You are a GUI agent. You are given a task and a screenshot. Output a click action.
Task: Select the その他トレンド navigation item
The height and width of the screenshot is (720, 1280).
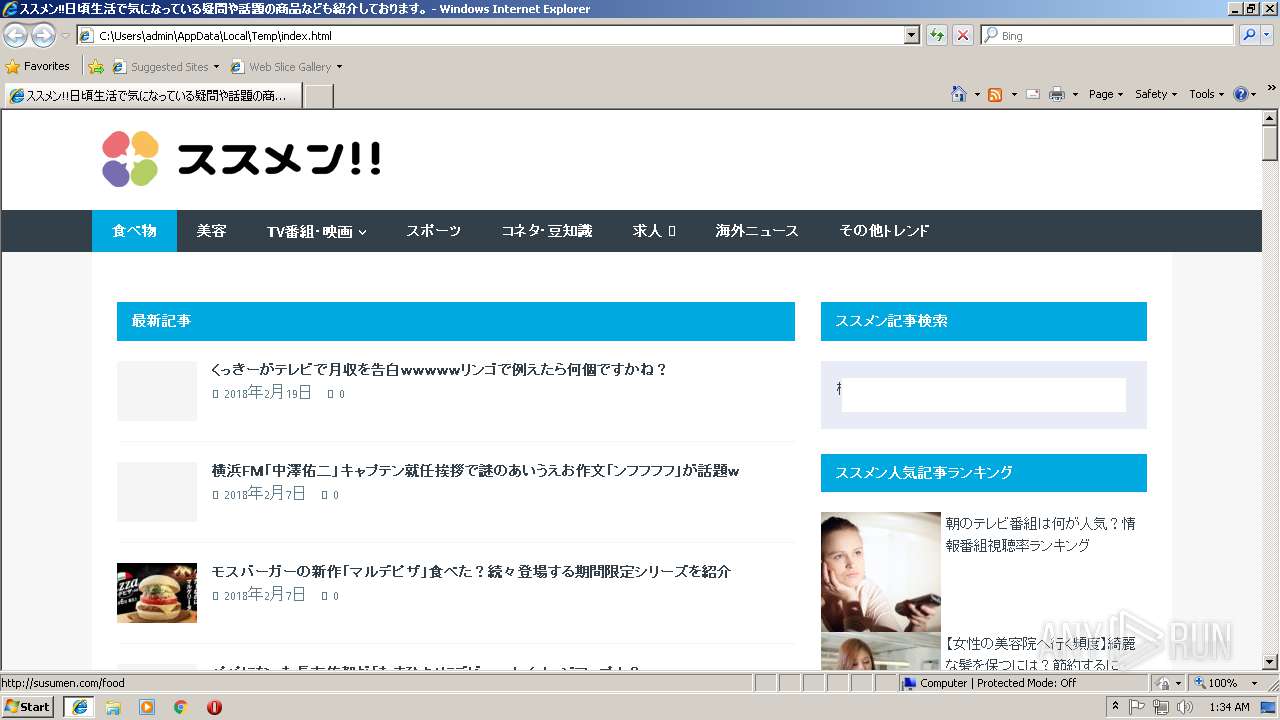pos(884,231)
